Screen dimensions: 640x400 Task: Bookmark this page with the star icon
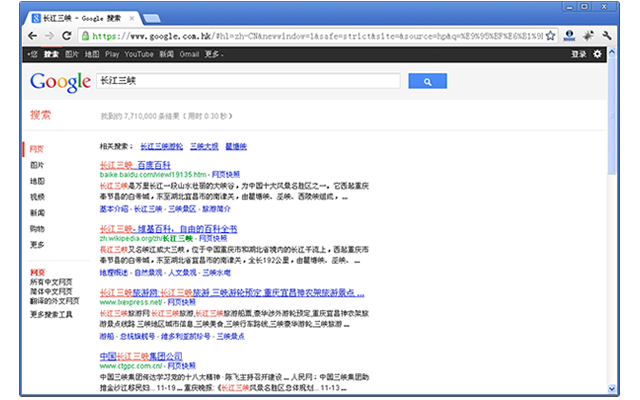click(550, 36)
